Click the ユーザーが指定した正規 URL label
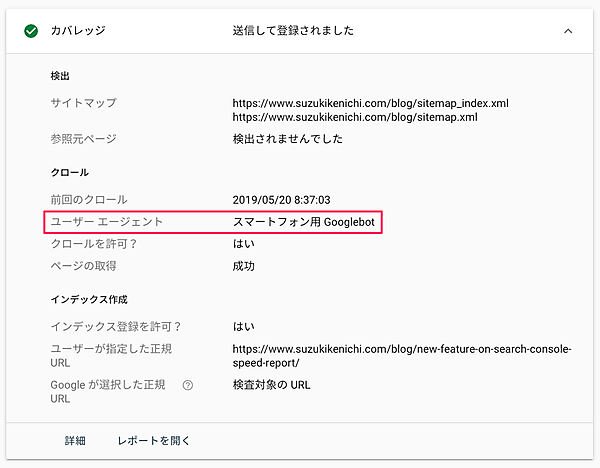Image resolution: width=600 pixels, height=468 pixels. (x=111, y=356)
